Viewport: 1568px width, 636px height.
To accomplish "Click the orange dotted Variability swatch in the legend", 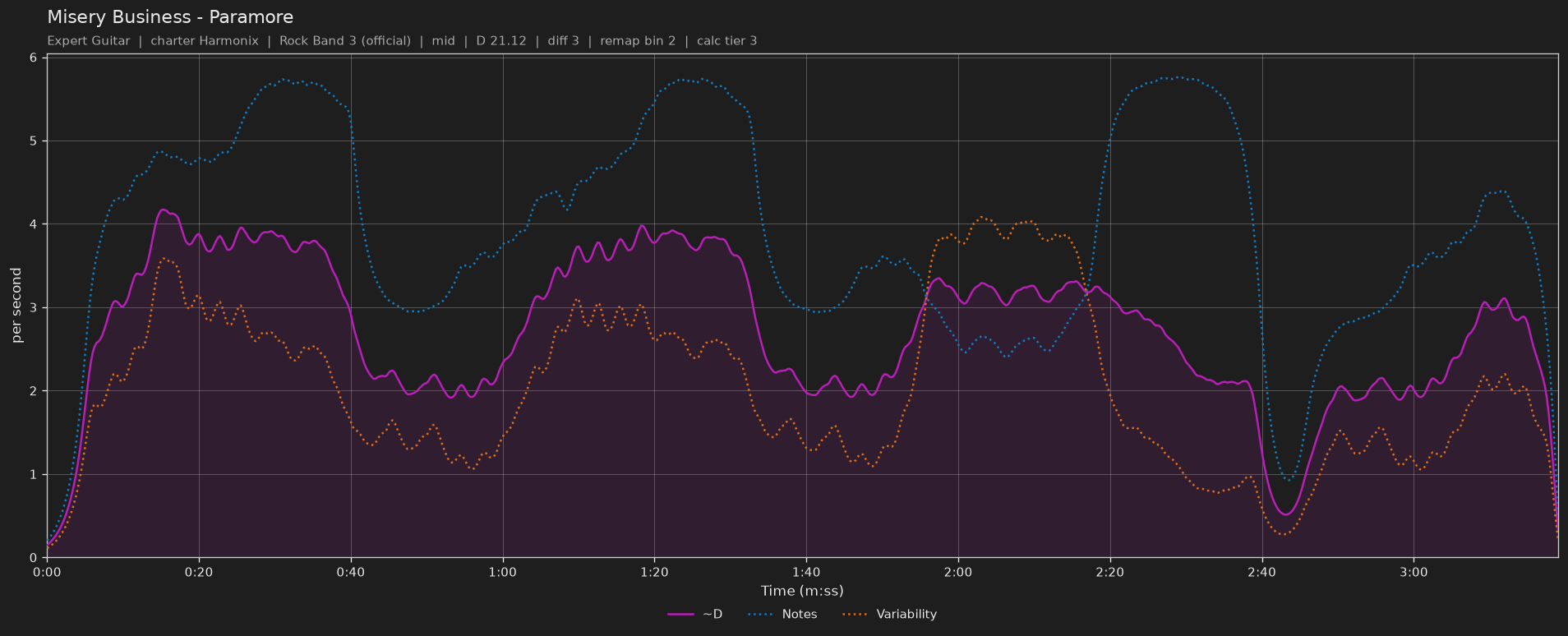I will coord(855,615).
